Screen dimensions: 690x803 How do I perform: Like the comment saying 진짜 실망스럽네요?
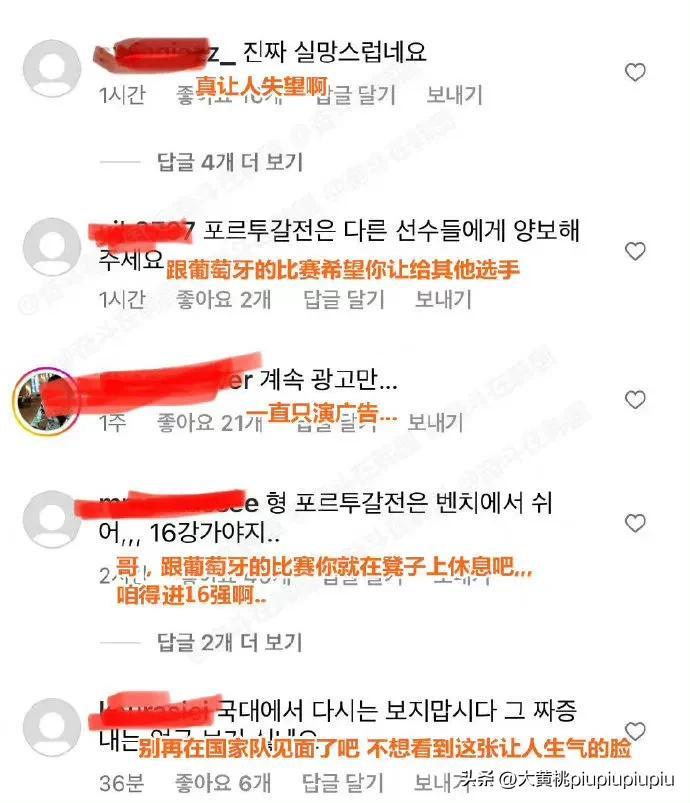[x=635, y=72]
